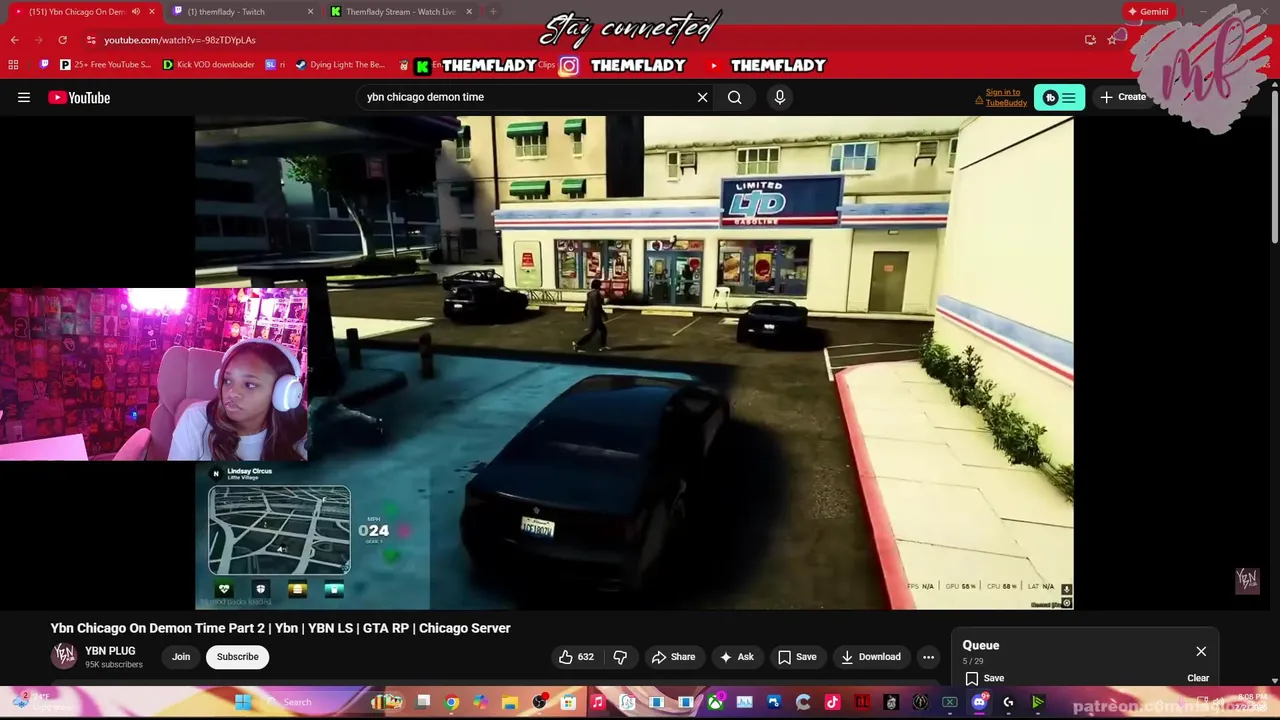This screenshot has width=1280, height=720.
Task: Open the YouTube guide hamburger menu
Action: click(x=24, y=97)
